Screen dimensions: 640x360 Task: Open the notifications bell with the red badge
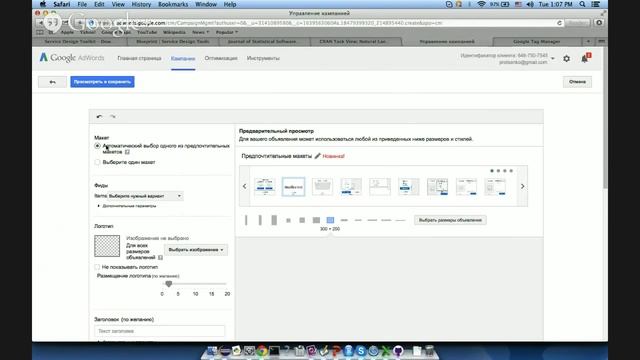[x=585, y=58]
